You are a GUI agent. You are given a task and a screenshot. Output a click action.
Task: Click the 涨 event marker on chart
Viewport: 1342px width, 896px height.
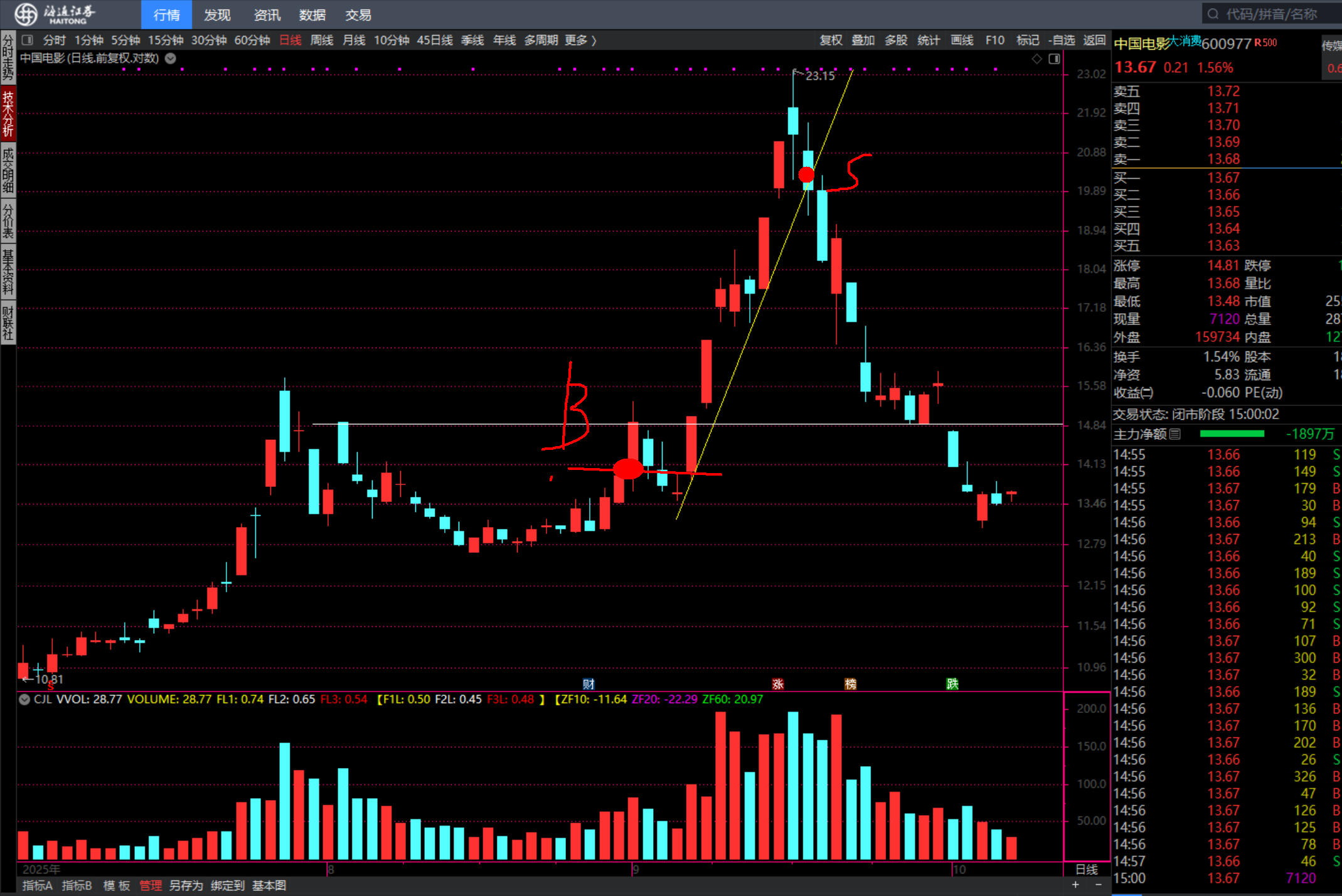click(778, 684)
